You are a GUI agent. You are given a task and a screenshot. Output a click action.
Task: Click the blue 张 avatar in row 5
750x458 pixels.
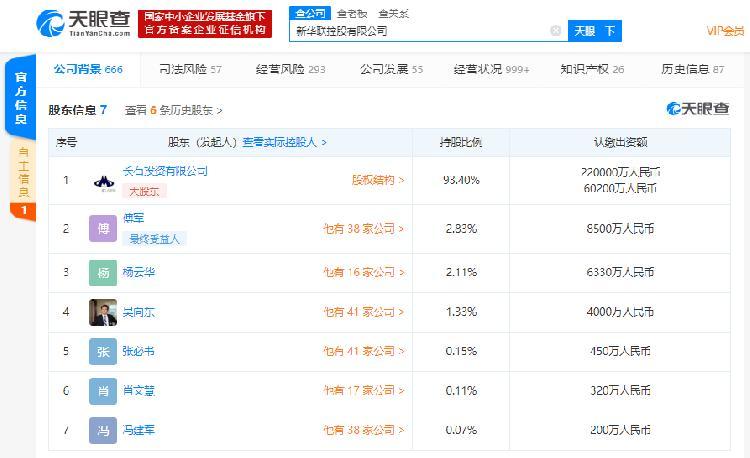pos(103,352)
